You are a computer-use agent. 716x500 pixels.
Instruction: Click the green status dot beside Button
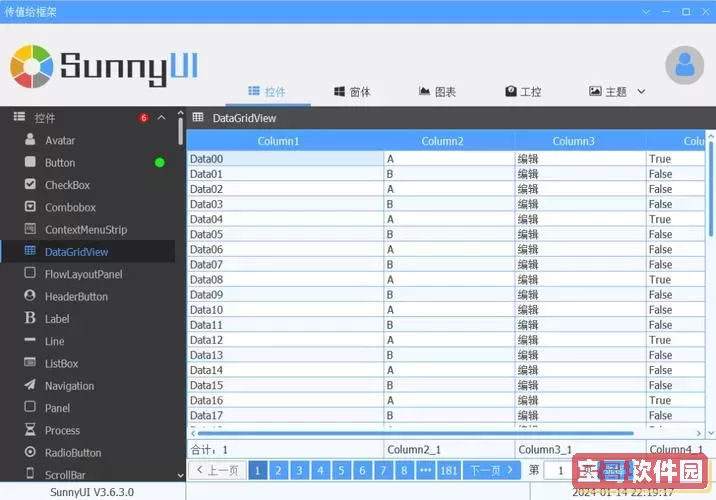(160, 163)
